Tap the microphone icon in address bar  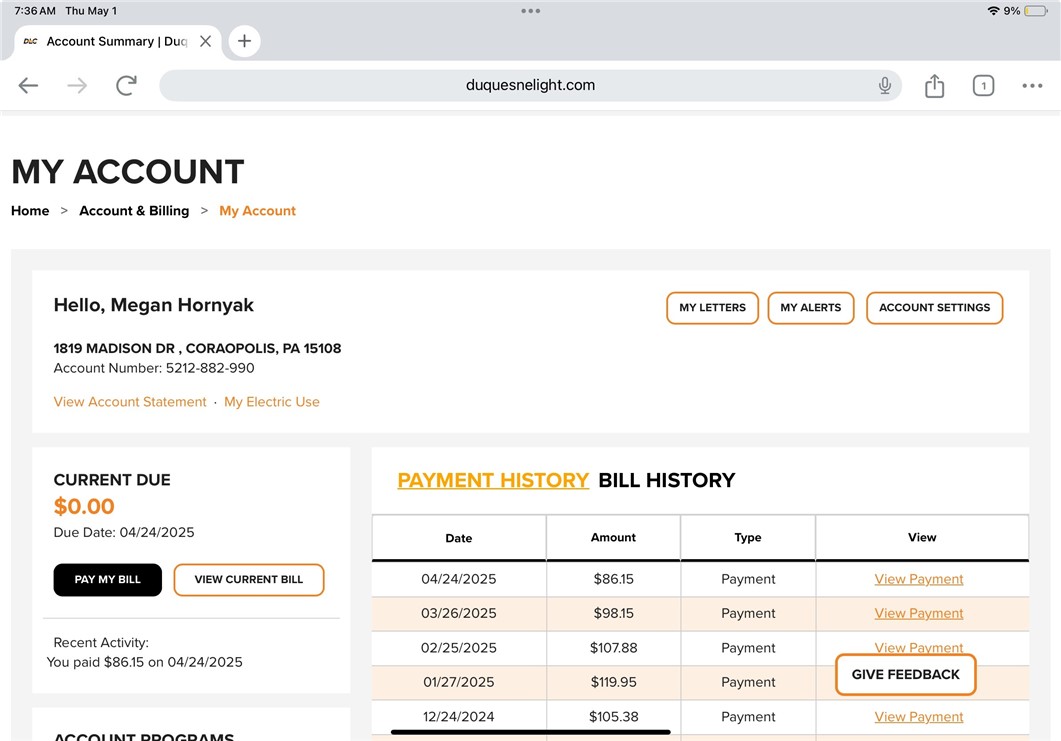[884, 86]
